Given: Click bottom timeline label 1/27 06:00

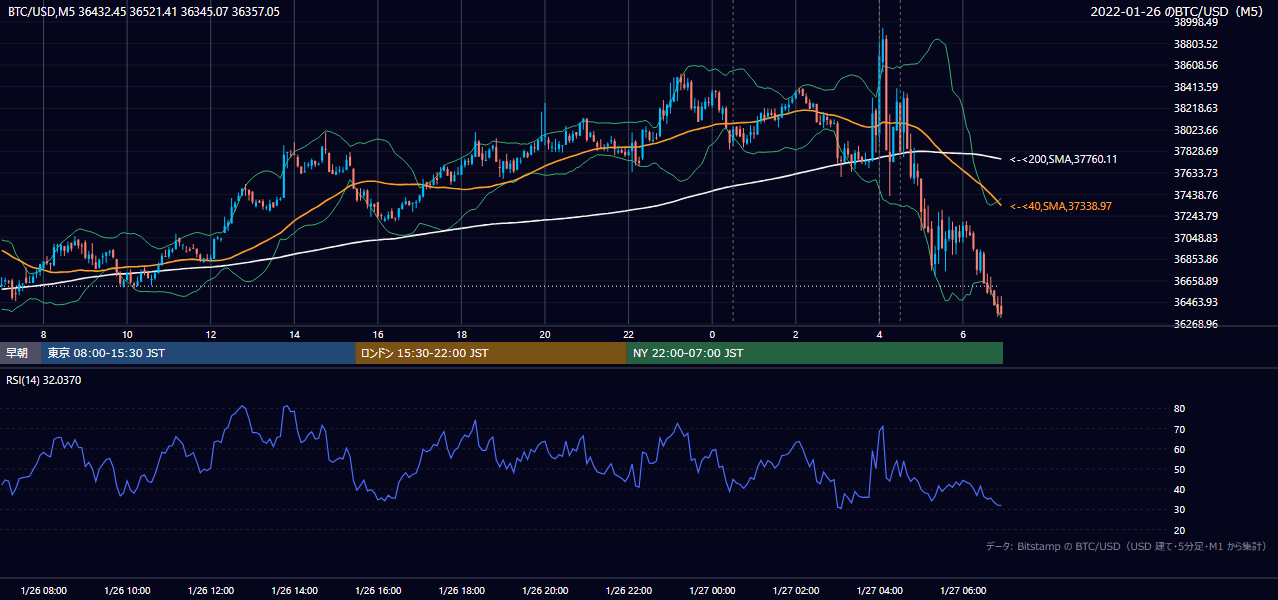Looking at the screenshot, I should click(962, 591).
